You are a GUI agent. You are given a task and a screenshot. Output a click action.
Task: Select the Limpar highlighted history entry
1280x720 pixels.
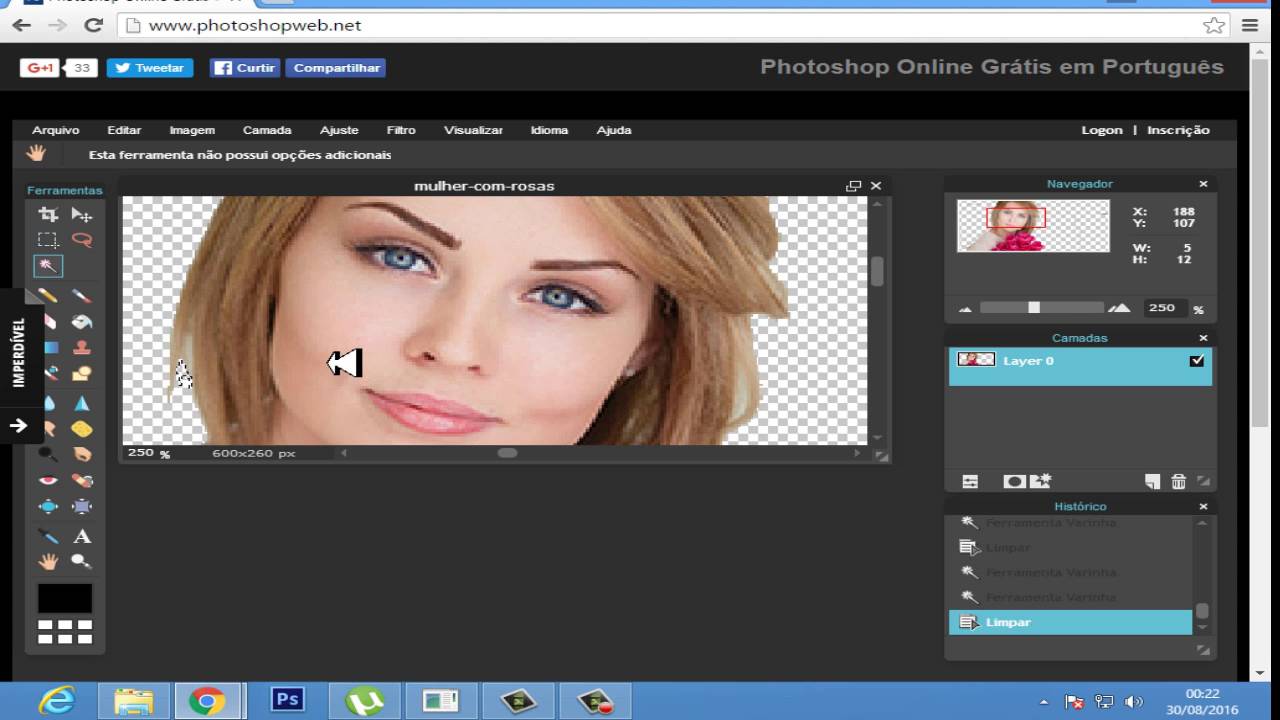point(1070,622)
